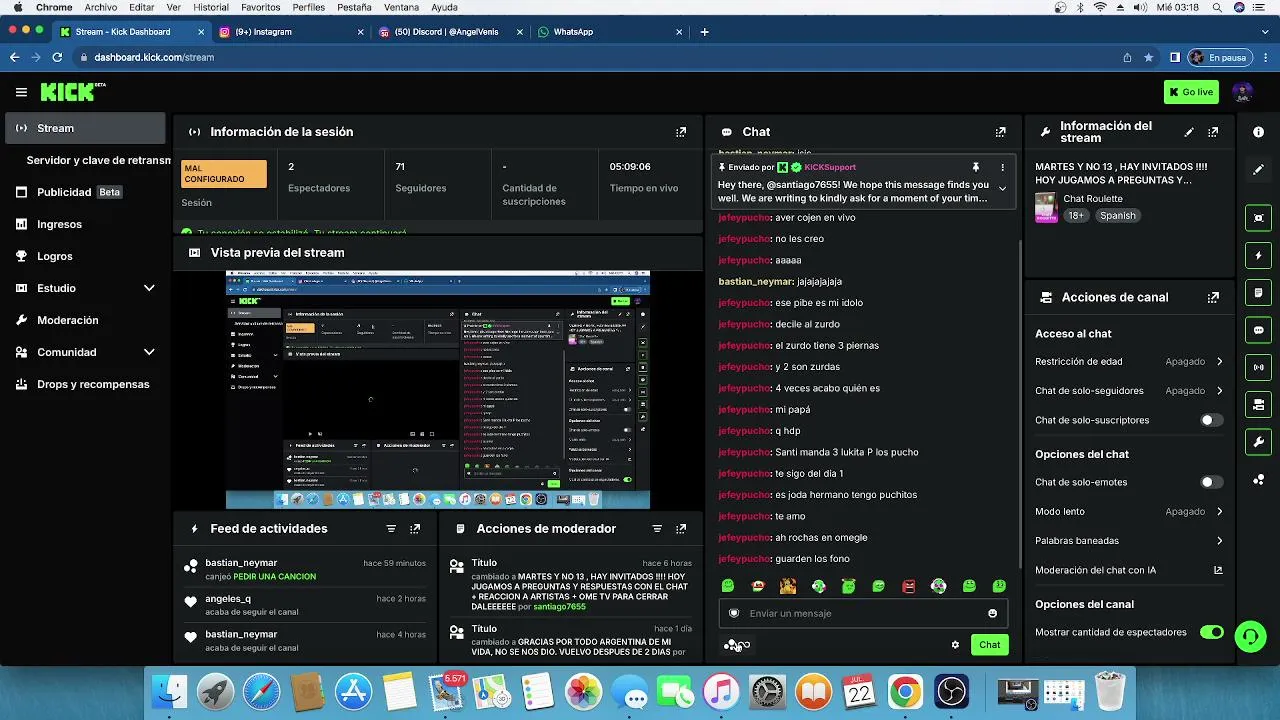Viewport: 1280px width, 720px height.
Task: Open Logros in the sidebar
Action: (x=85, y=256)
